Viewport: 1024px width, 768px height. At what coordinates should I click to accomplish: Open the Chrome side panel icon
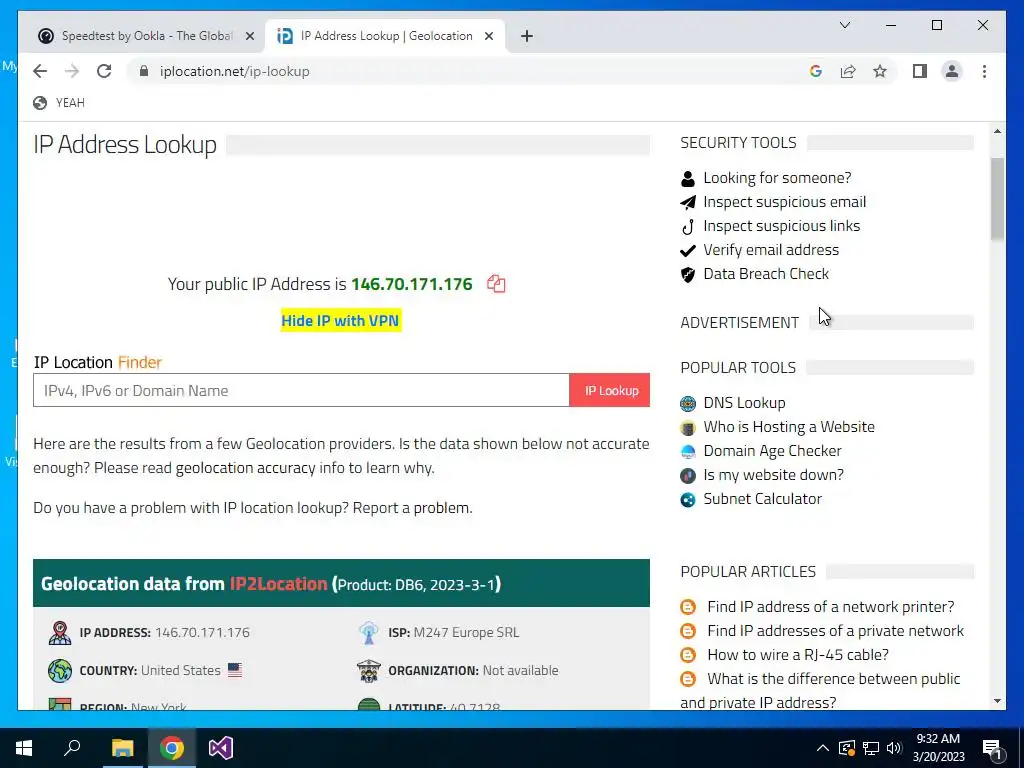point(920,71)
